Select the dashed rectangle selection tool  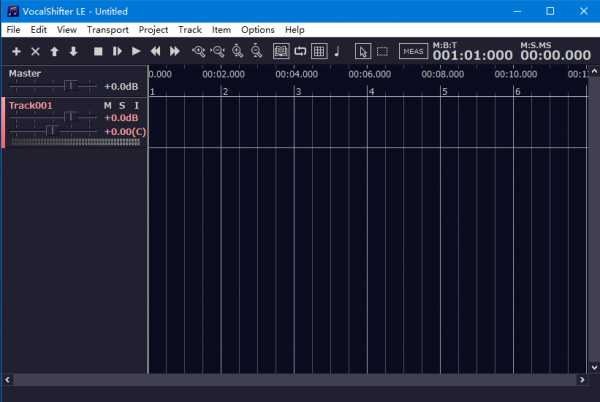382,51
